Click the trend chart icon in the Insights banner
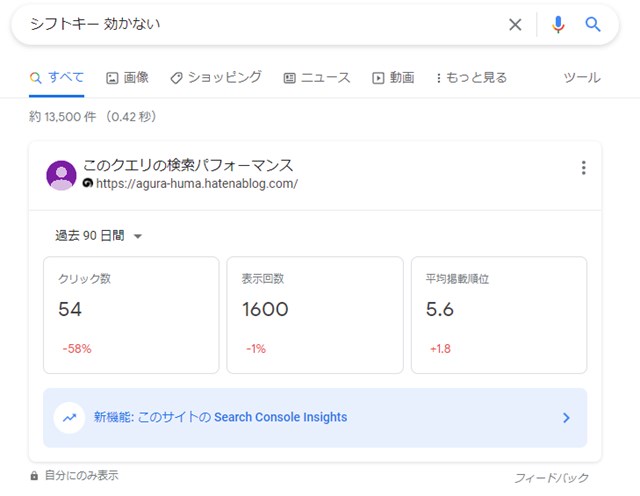Screen dimensions: 640x496 (x=69, y=418)
